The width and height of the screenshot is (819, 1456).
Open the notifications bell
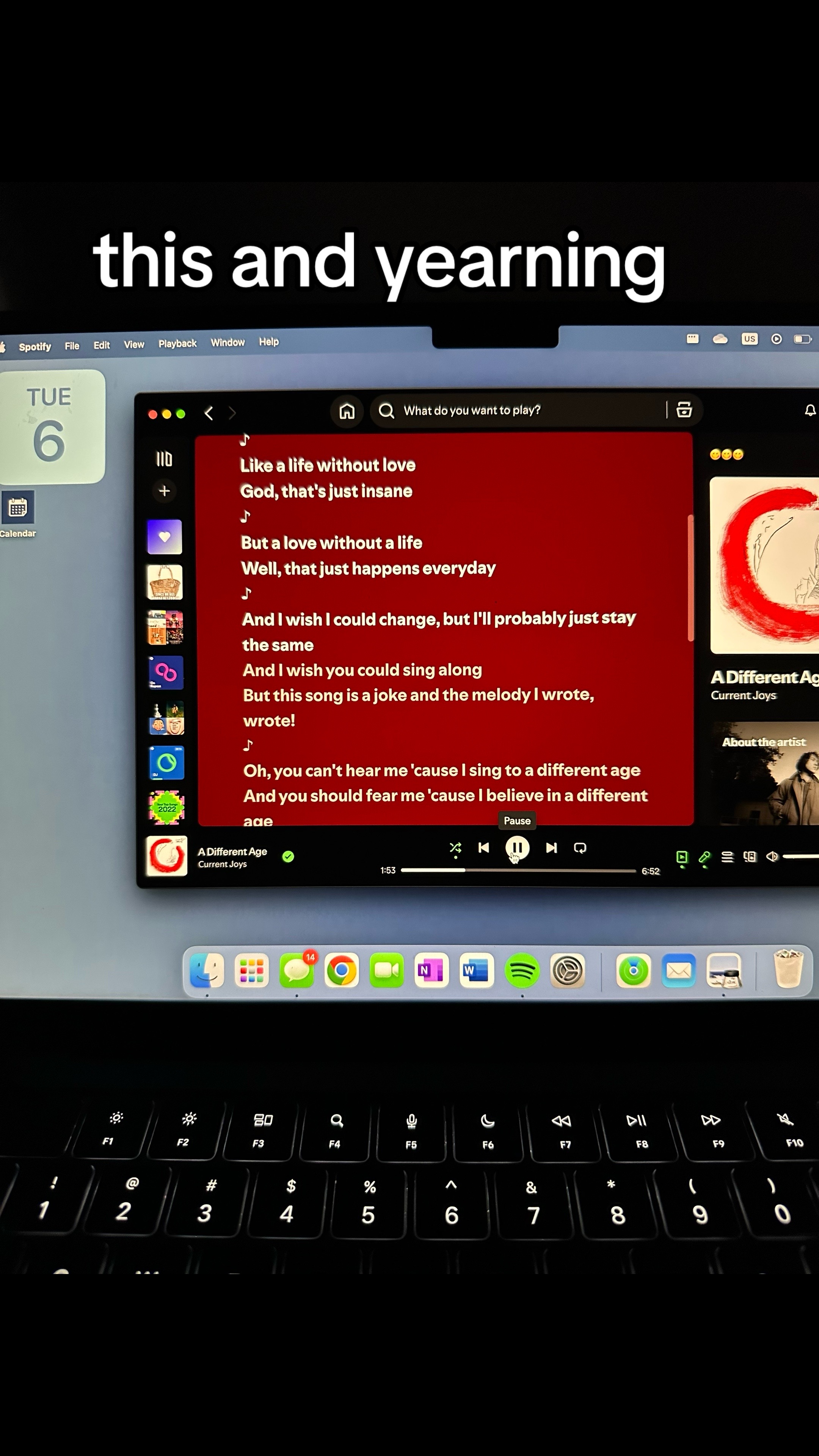tap(810, 410)
